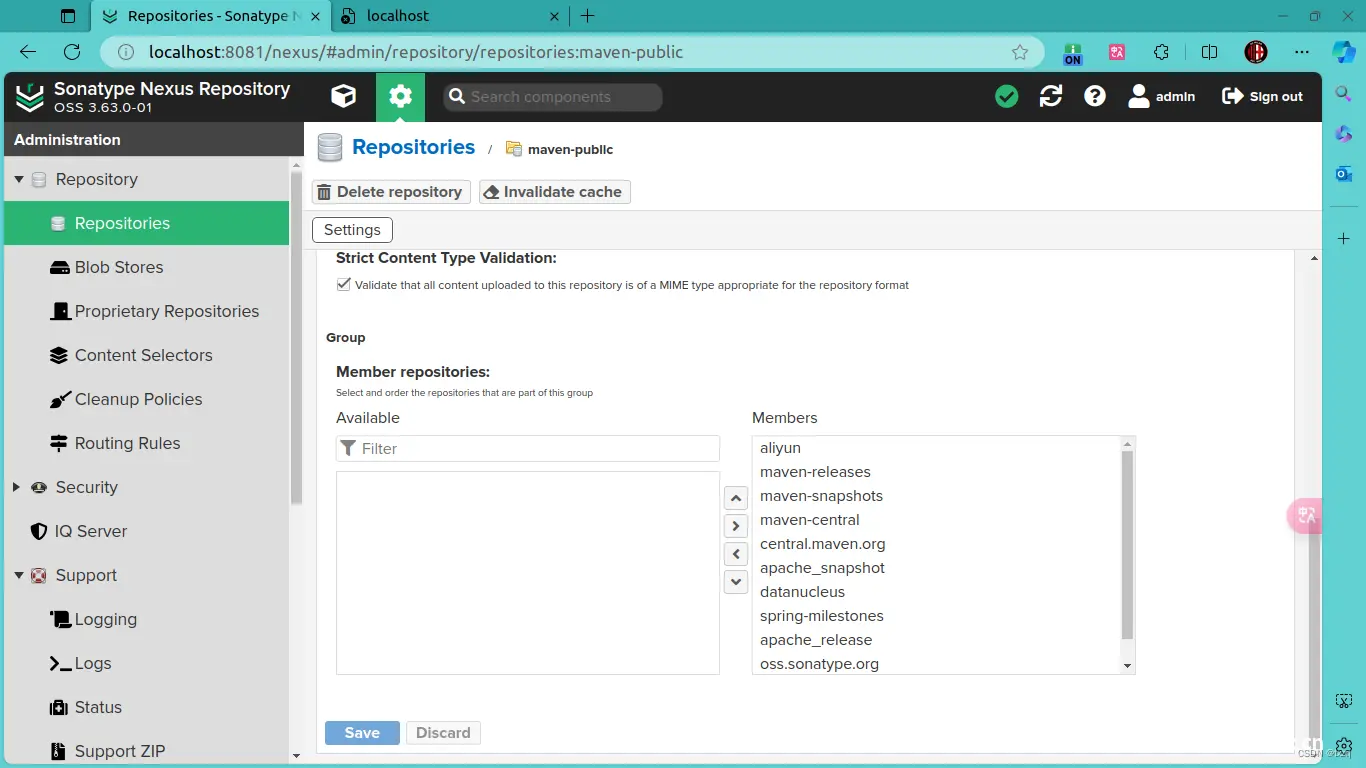Click Invalidate cache button
Viewport: 1366px width, 768px height.
[x=554, y=192]
